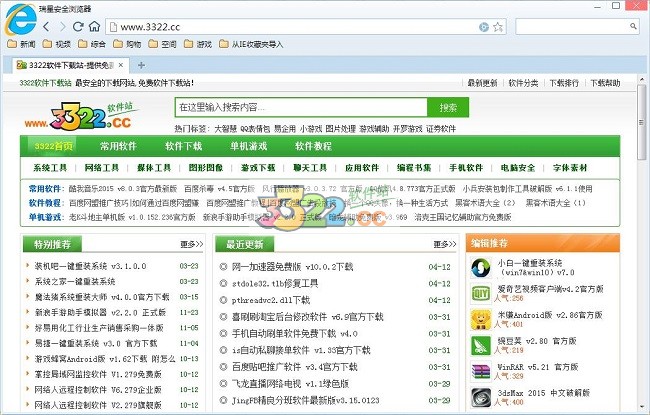
Task: Click 软件分类 top link
Action: [x=523, y=83]
